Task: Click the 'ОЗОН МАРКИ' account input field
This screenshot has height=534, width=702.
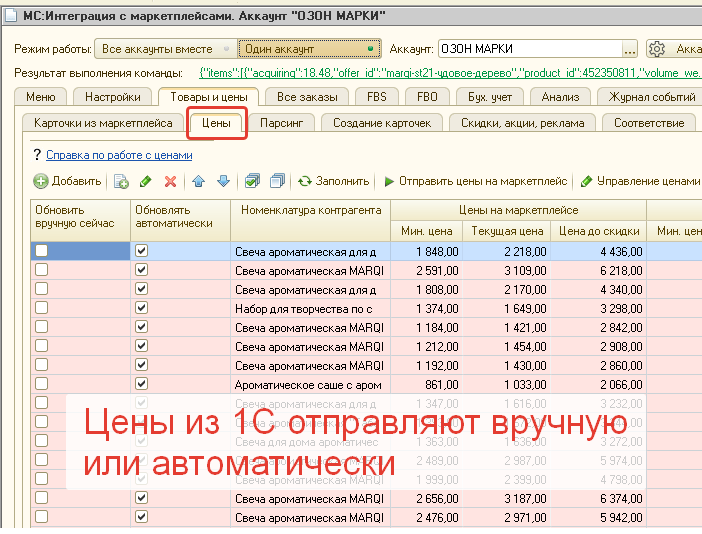Action: click(x=528, y=49)
